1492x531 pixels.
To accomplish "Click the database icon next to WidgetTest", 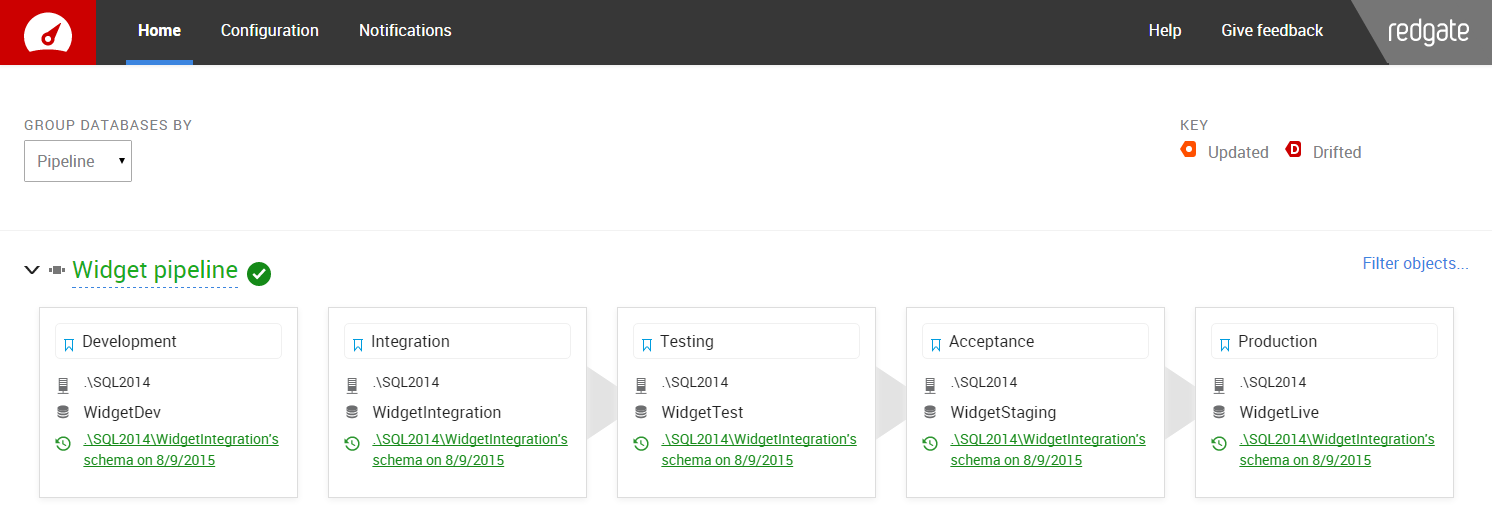I will 641,412.
